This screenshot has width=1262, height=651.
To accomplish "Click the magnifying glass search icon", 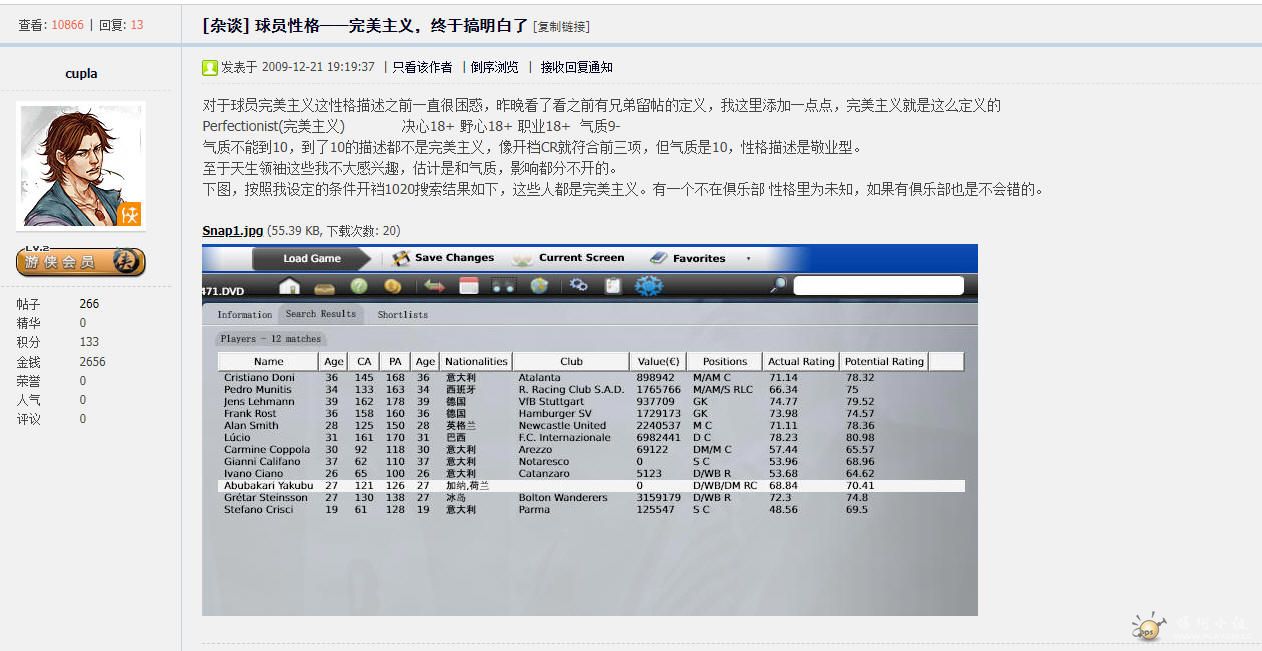I will tap(778, 286).
